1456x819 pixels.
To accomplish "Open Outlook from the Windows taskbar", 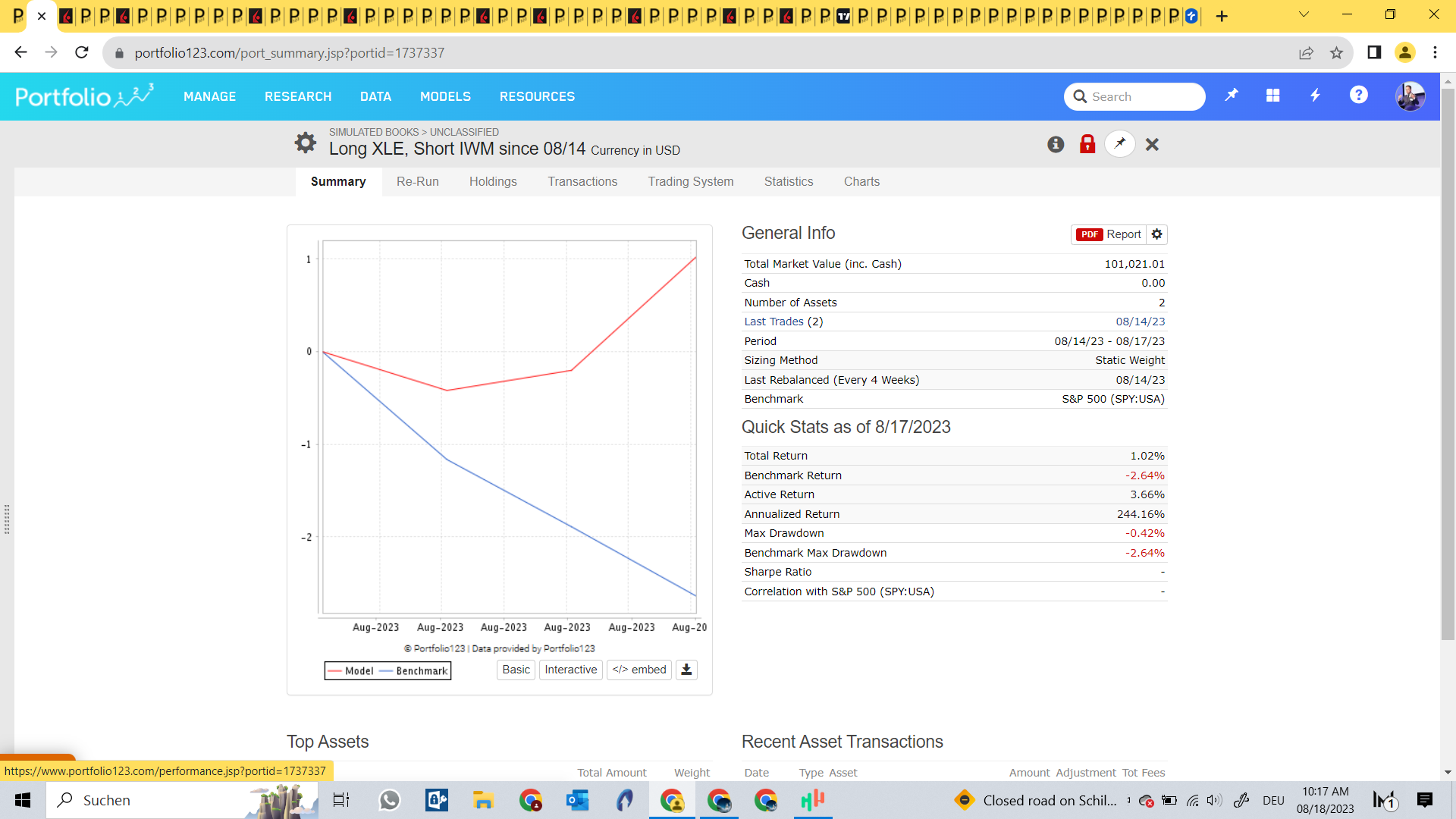I will (x=577, y=800).
